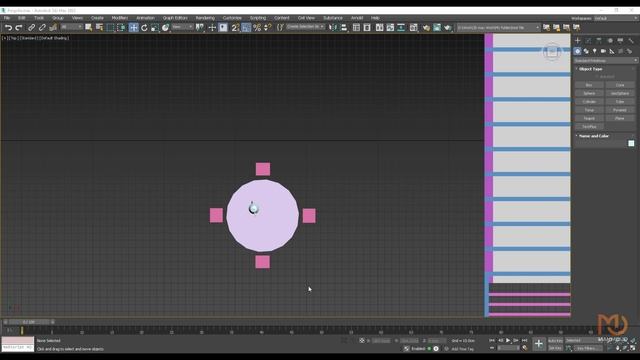Image resolution: width=640 pixels, height=360 pixels.
Task: Open the Layer Explorer toggle icon
Action: (367, 28)
